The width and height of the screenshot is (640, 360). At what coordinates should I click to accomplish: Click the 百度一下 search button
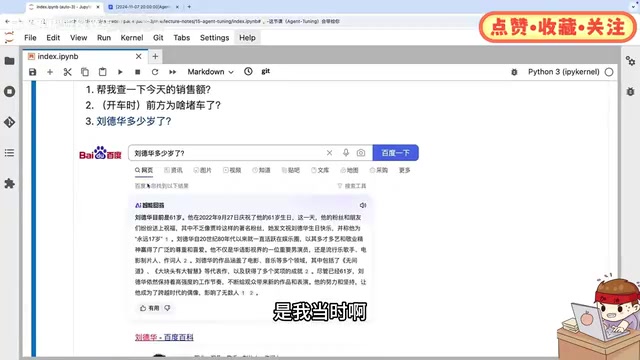[x=396, y=153]
